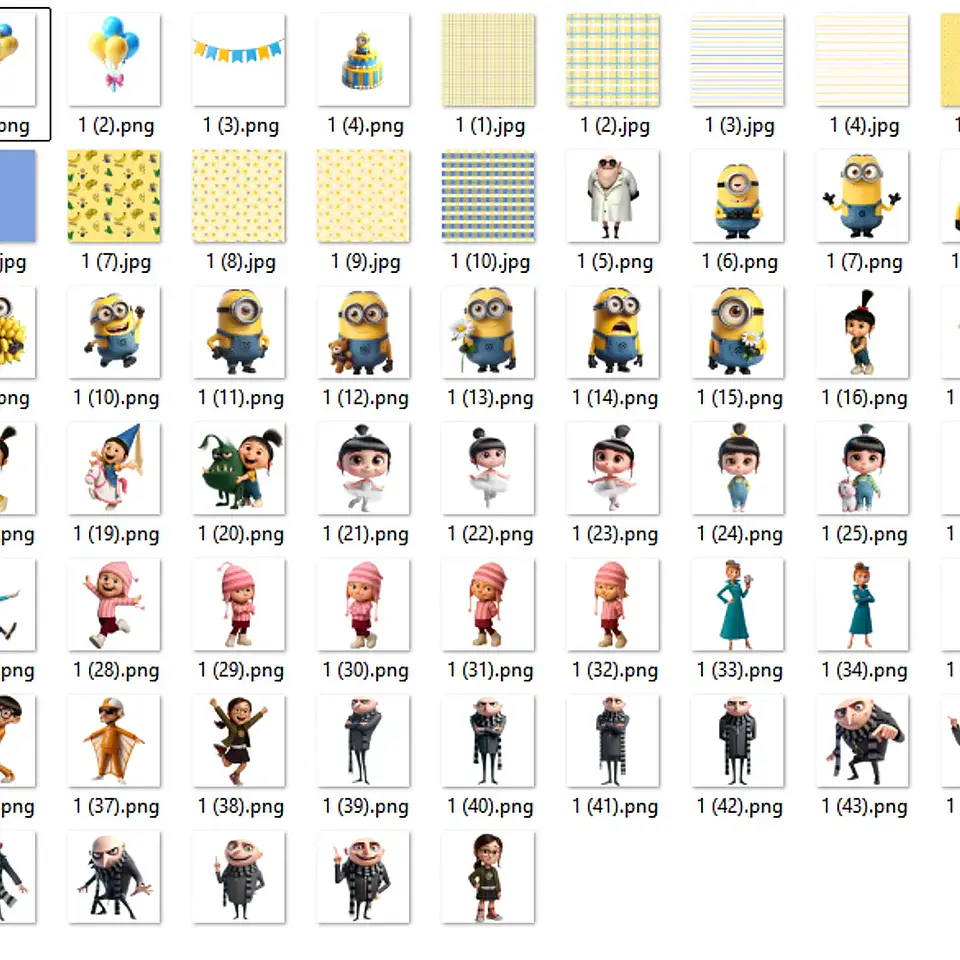
Task: Select ballerina girl file 1 (22).png
Action: (488, 468)
